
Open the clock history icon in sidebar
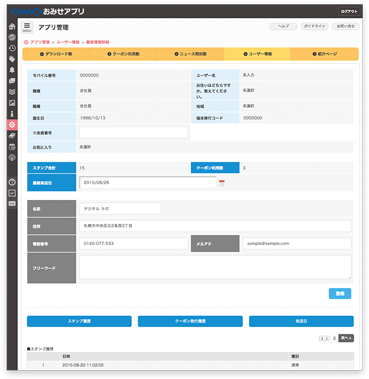(x=12, y=48)
